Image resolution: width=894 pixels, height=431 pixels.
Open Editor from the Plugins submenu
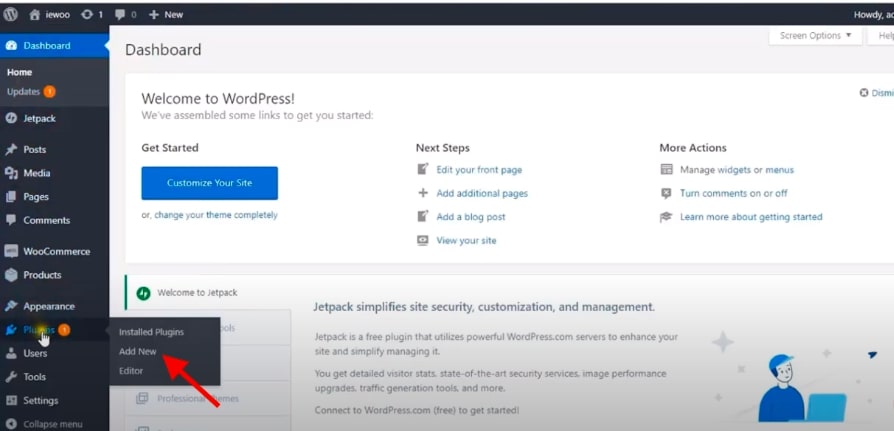(131, 371)
